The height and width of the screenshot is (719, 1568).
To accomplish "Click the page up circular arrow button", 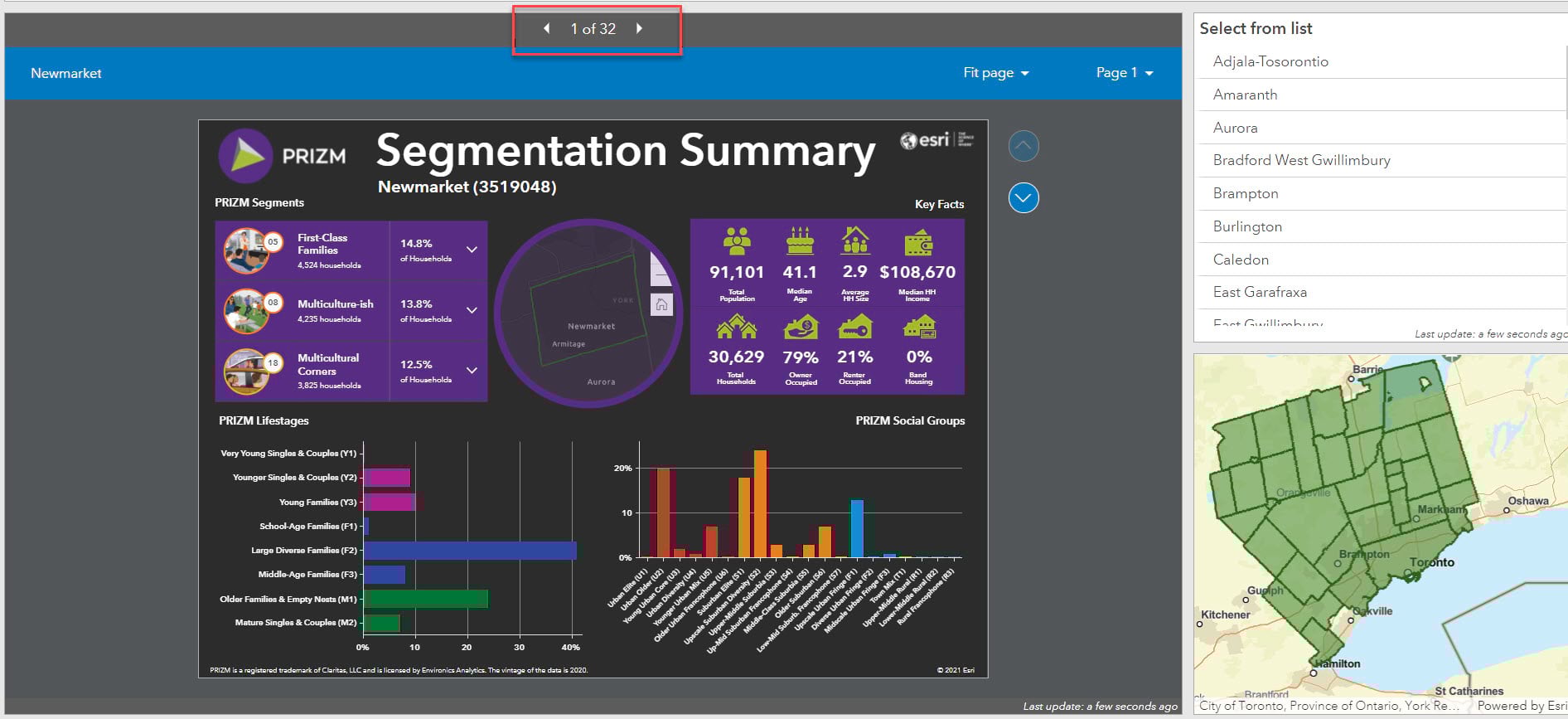I will pos(1024,146).
